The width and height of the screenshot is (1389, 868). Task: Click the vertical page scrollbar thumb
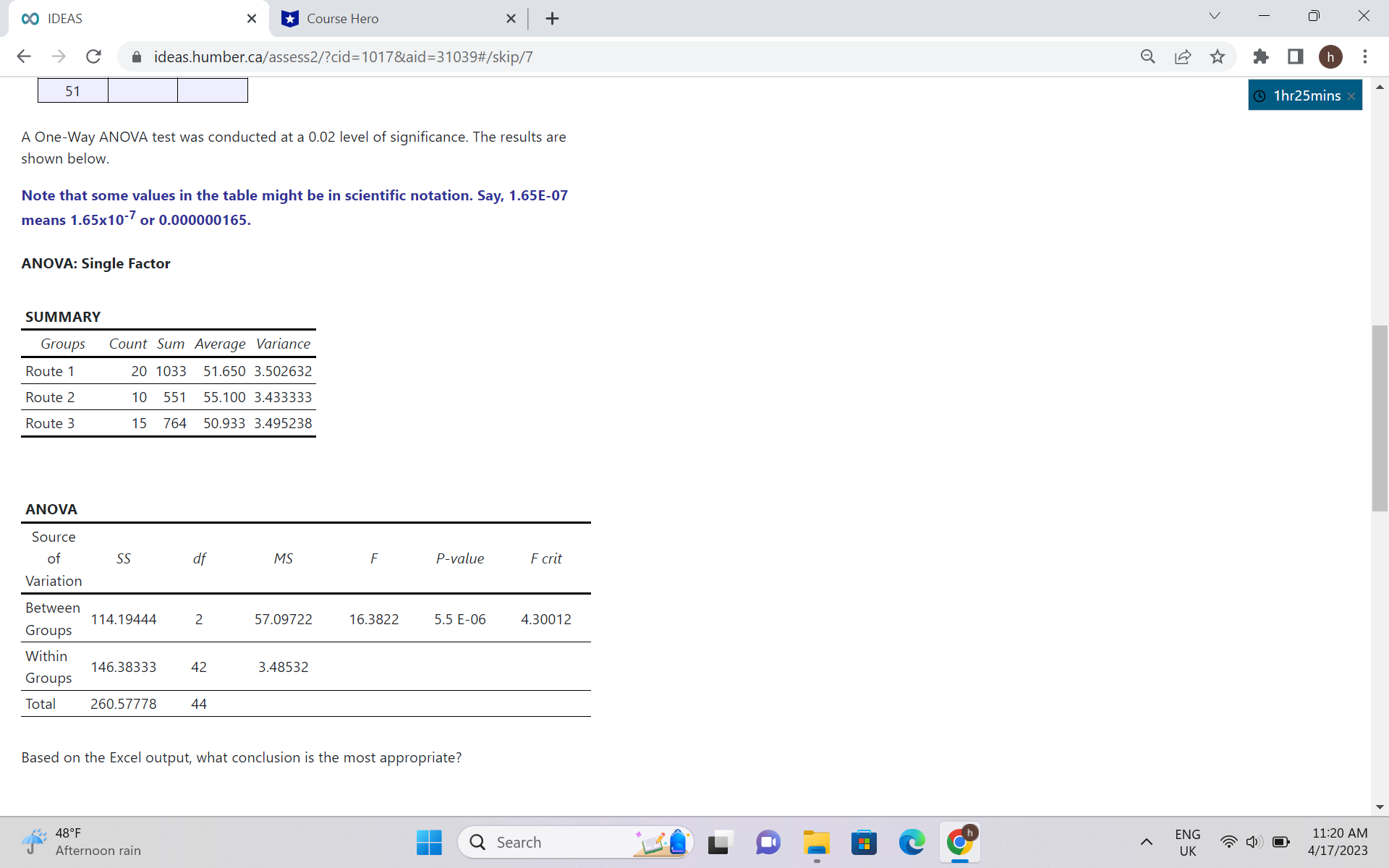pos(1380,420)
